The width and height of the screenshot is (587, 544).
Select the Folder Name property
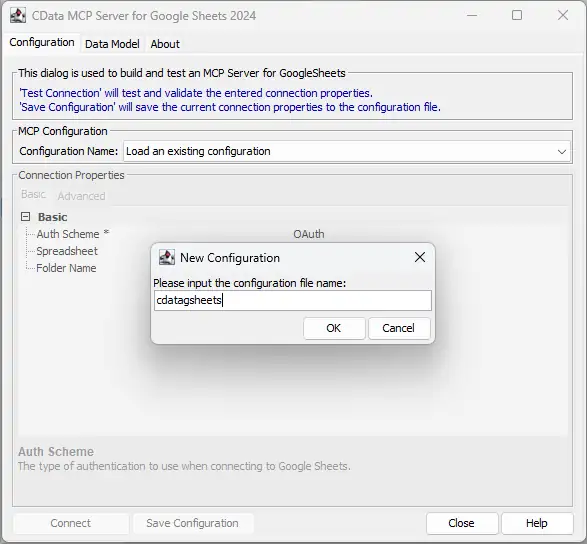click(66, 268)
